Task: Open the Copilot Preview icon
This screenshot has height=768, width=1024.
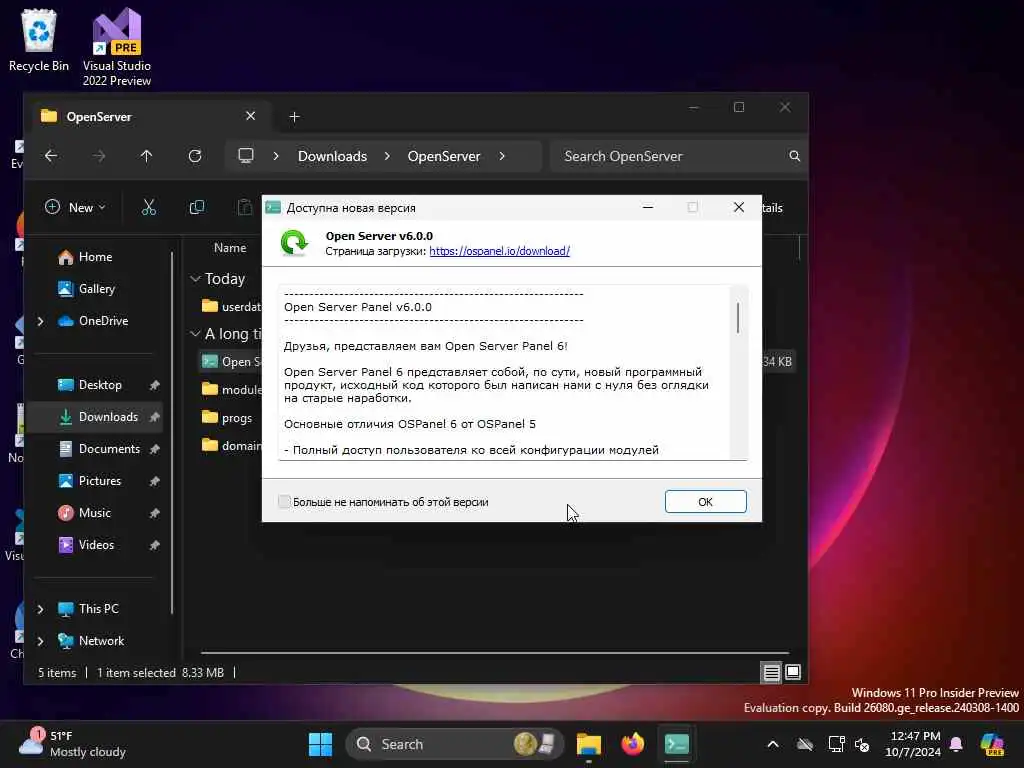Action: [992, 744]
